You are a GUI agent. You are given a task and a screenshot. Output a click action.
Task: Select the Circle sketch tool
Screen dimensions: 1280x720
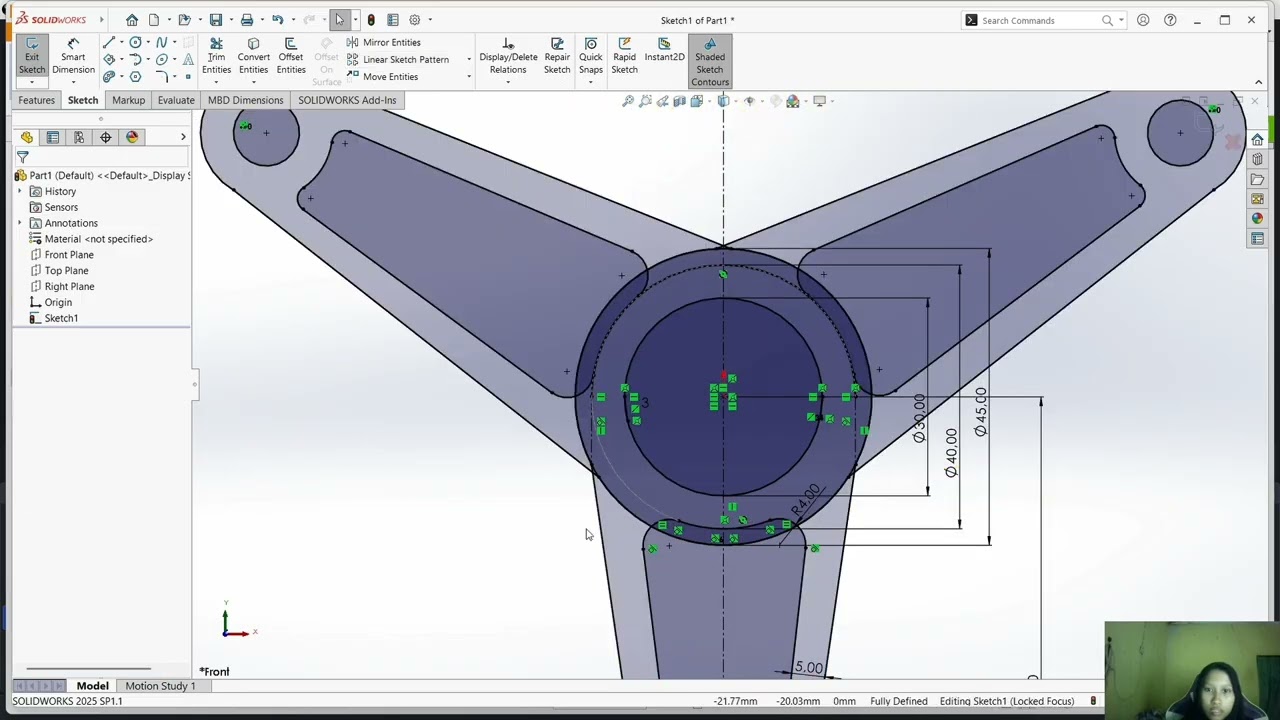click(135, 42)
